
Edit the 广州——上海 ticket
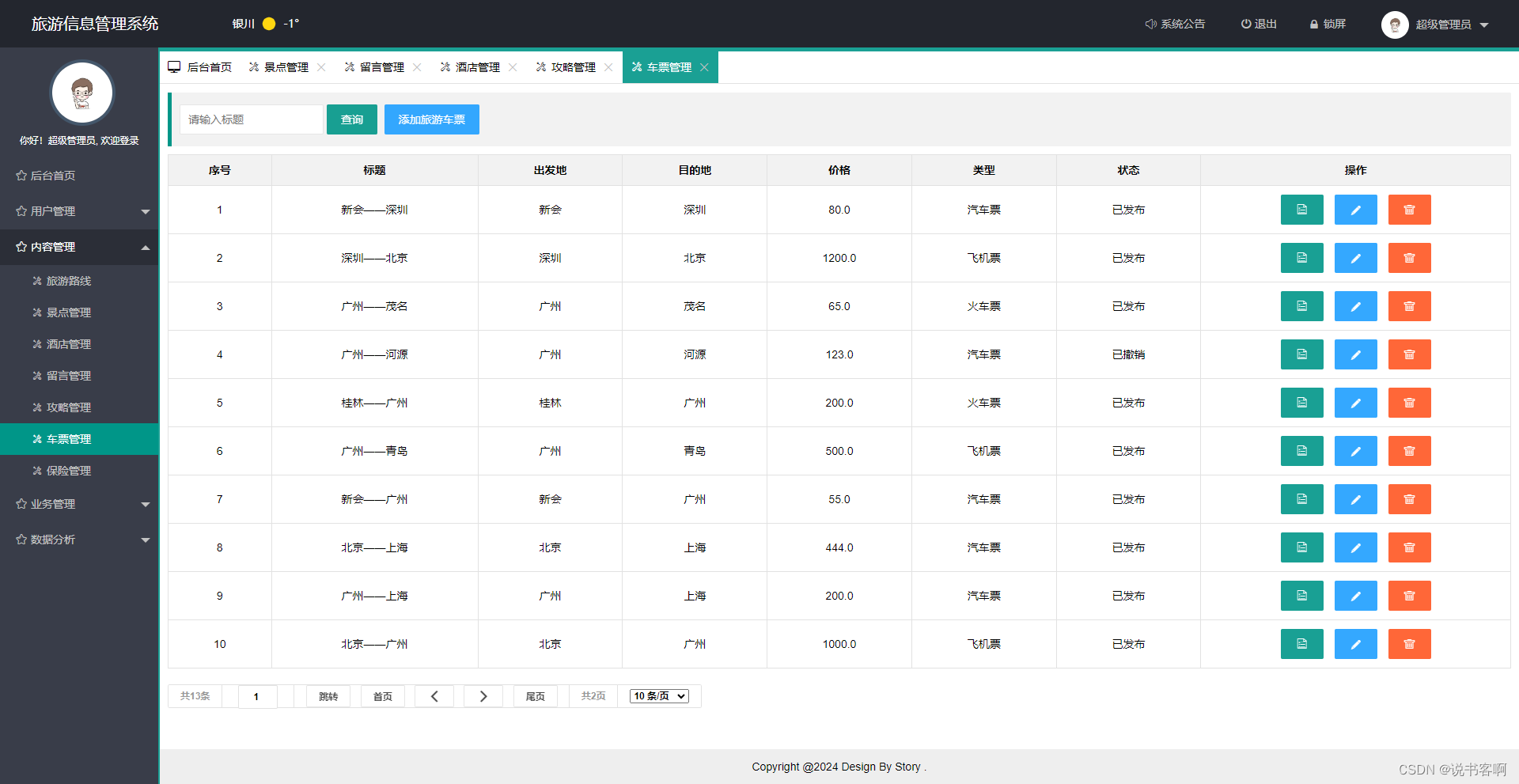tap(1355, 596)
